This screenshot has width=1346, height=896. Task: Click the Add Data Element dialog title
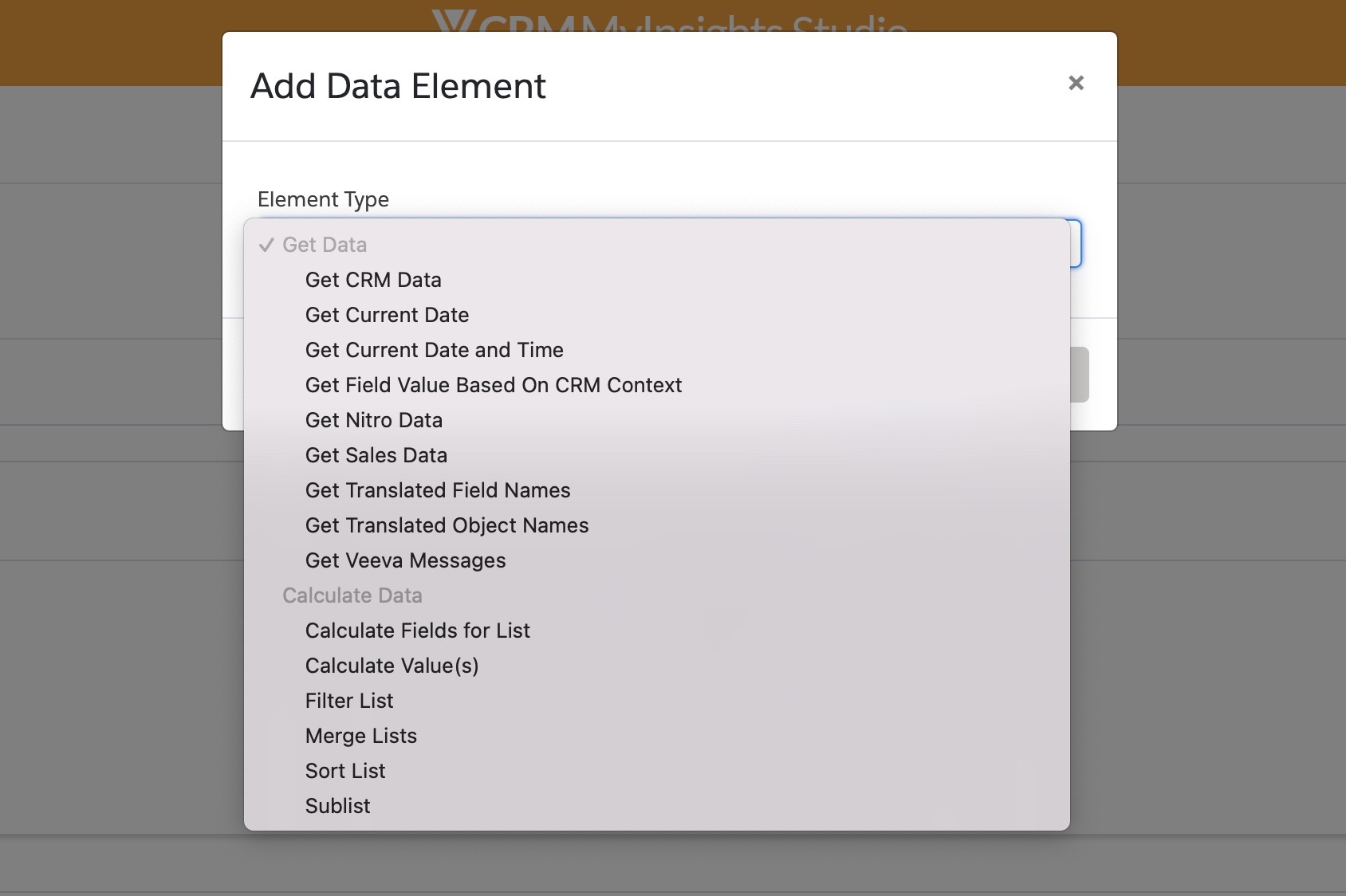tap(398, 86)
